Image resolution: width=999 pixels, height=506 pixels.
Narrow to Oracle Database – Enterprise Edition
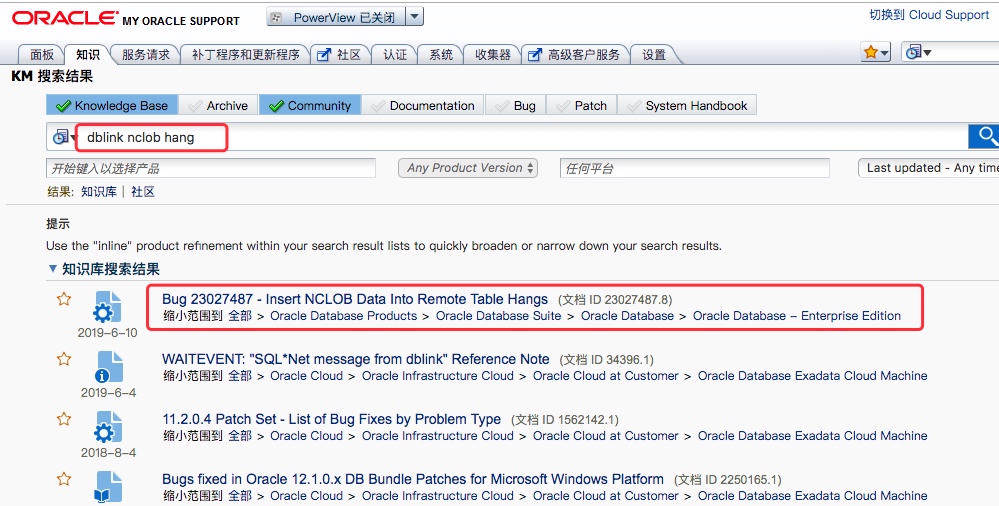[x=796, y=315]
